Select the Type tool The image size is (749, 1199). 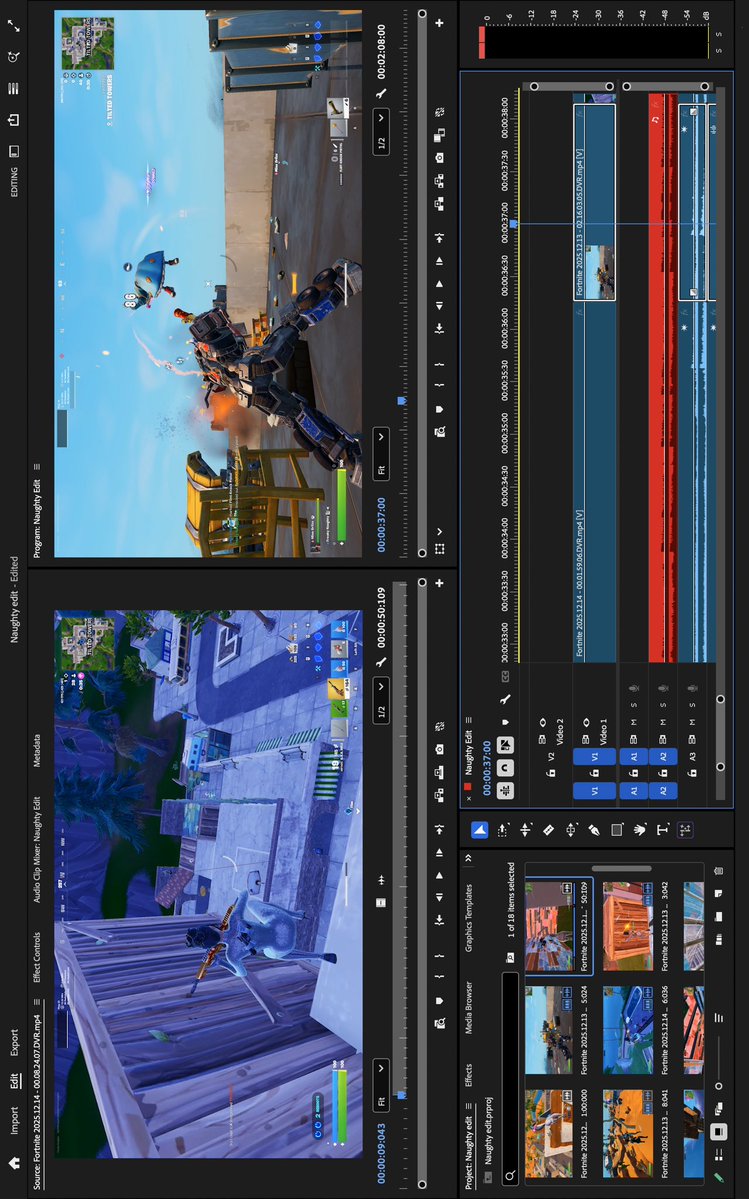tap(663, 830)
